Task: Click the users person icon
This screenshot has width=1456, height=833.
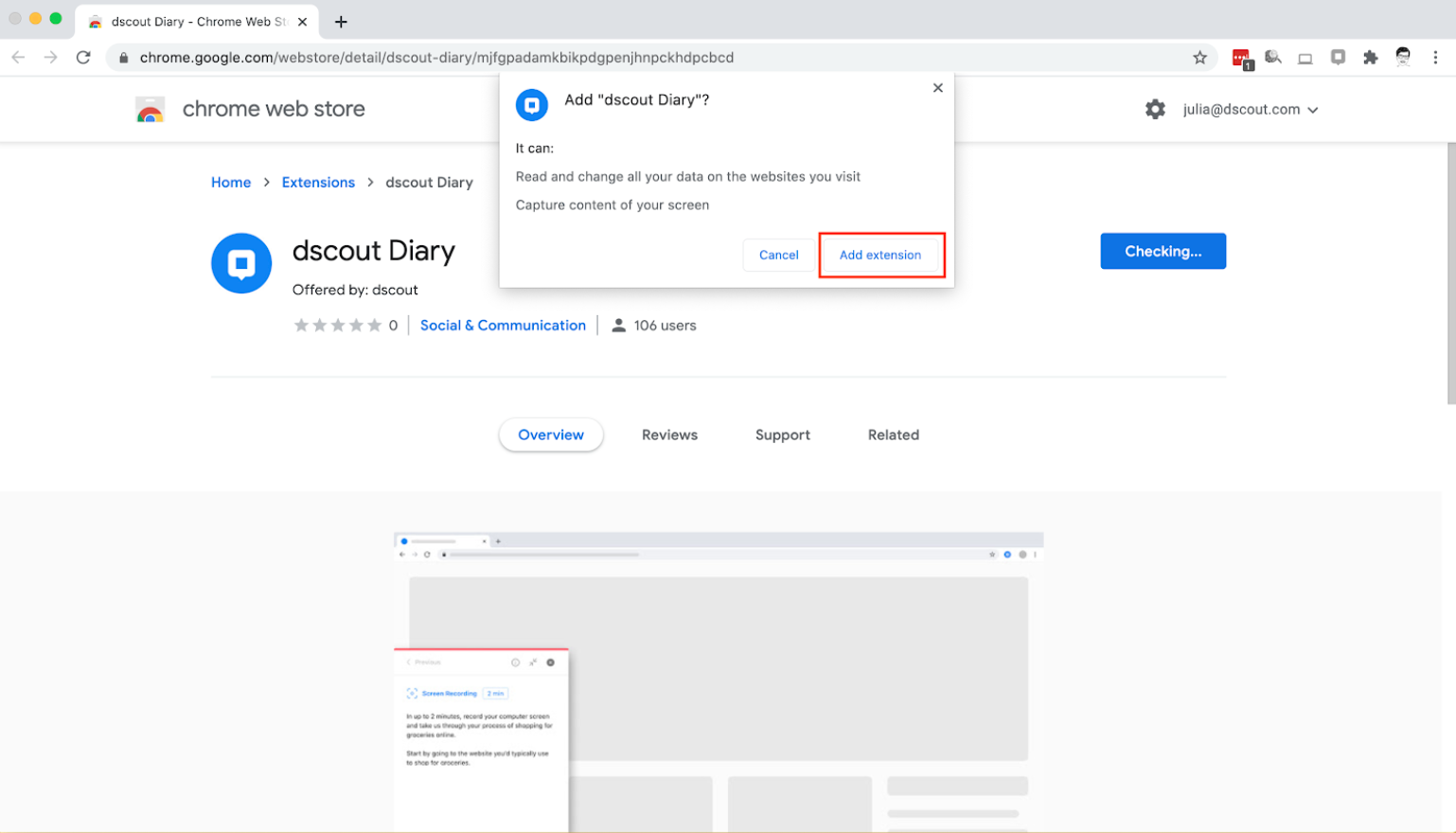Action: [x=619, y=326]
